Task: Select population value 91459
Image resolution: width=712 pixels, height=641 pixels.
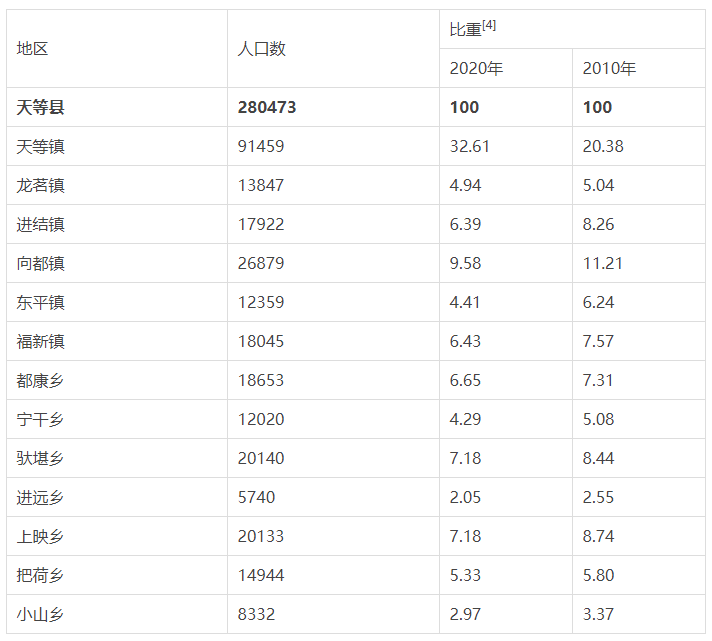Action: [x=261, y=147]
